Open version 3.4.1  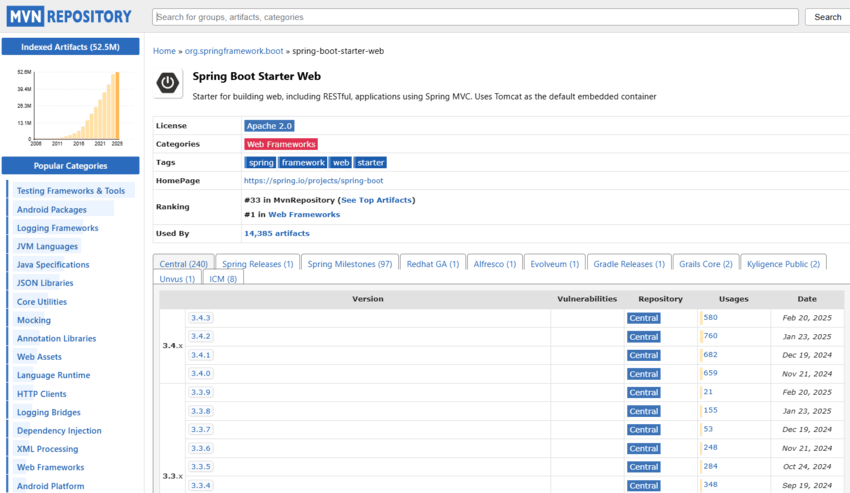point(201,355)
